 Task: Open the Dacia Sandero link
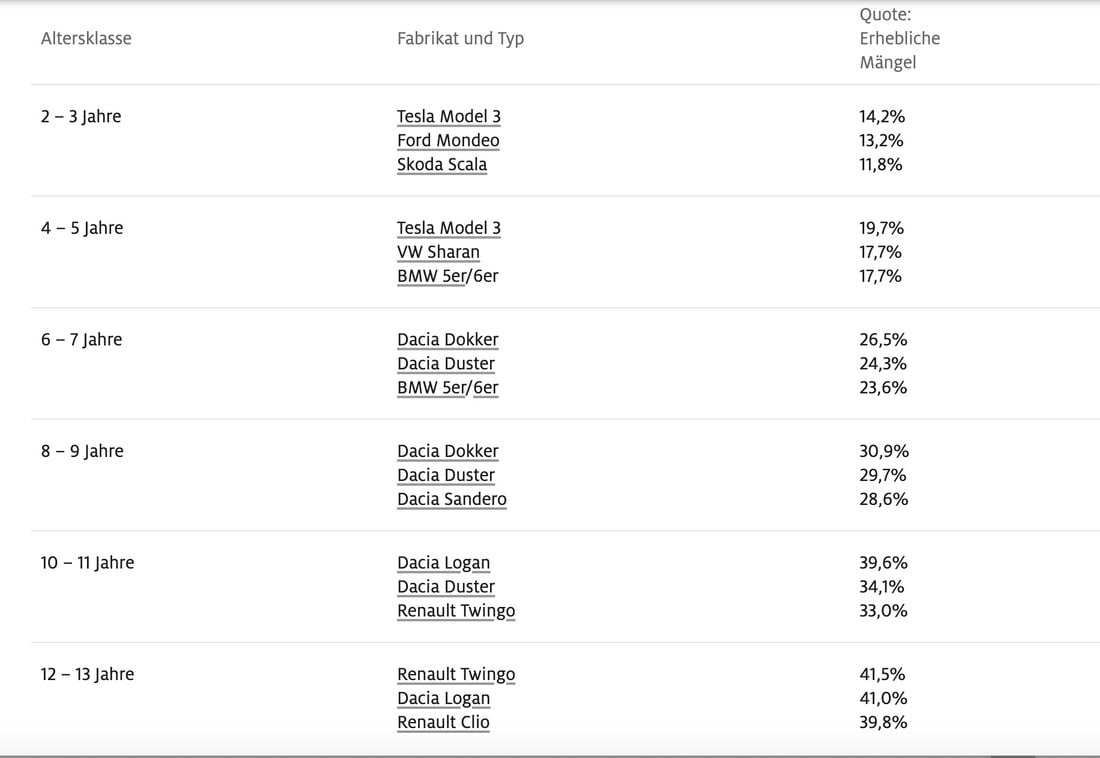[x=451, y=500]
